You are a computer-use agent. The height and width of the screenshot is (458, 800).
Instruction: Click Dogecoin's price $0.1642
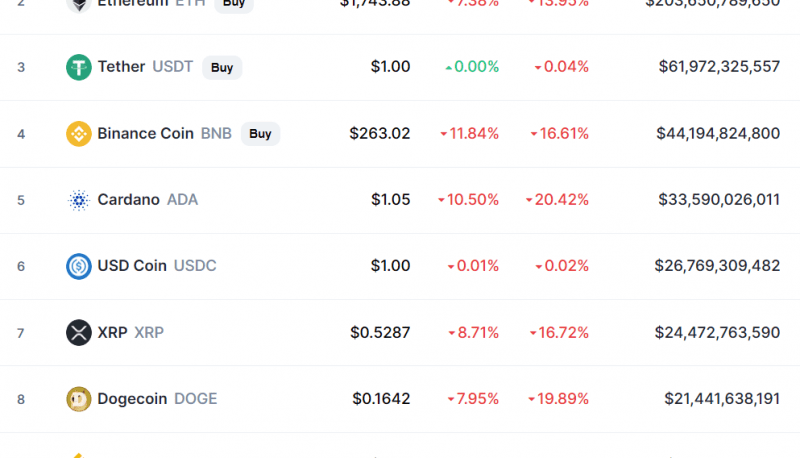coord(381,399)
